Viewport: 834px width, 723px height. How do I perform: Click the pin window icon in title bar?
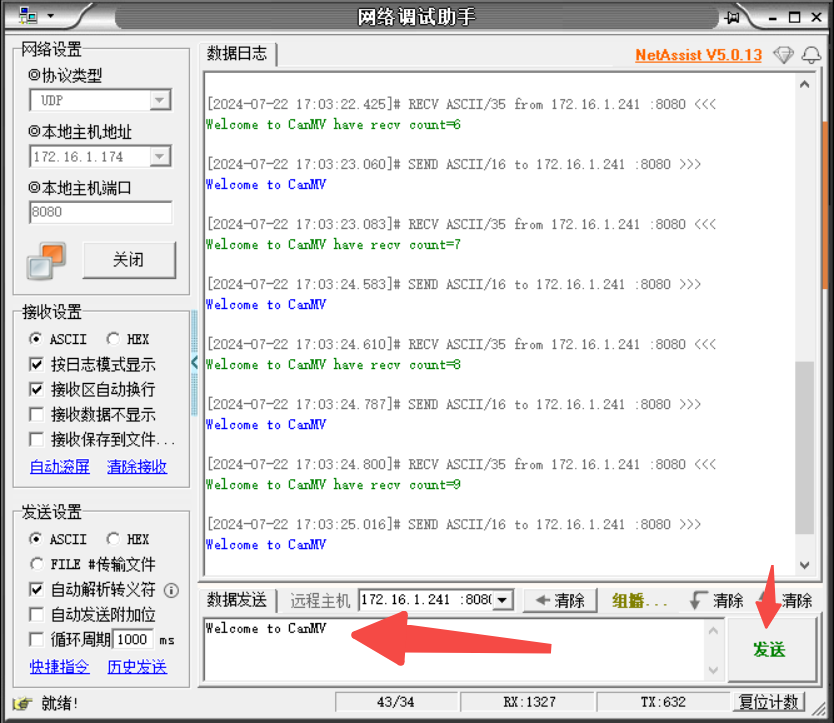coord(733,17)
